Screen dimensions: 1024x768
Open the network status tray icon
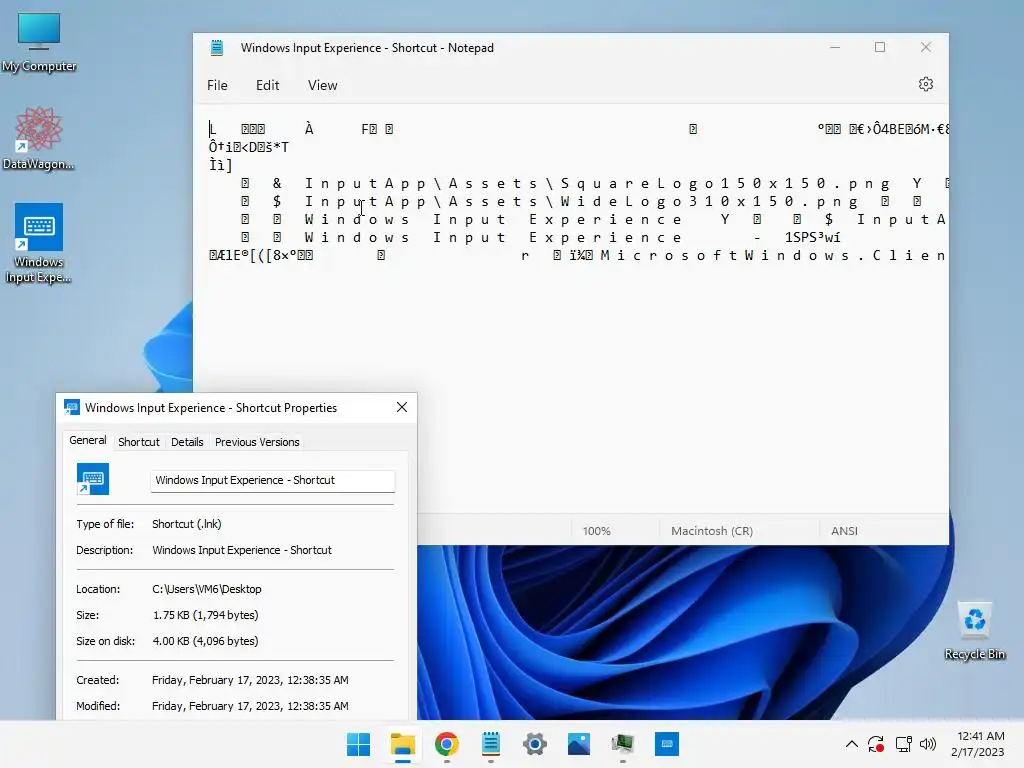[903, 744]
